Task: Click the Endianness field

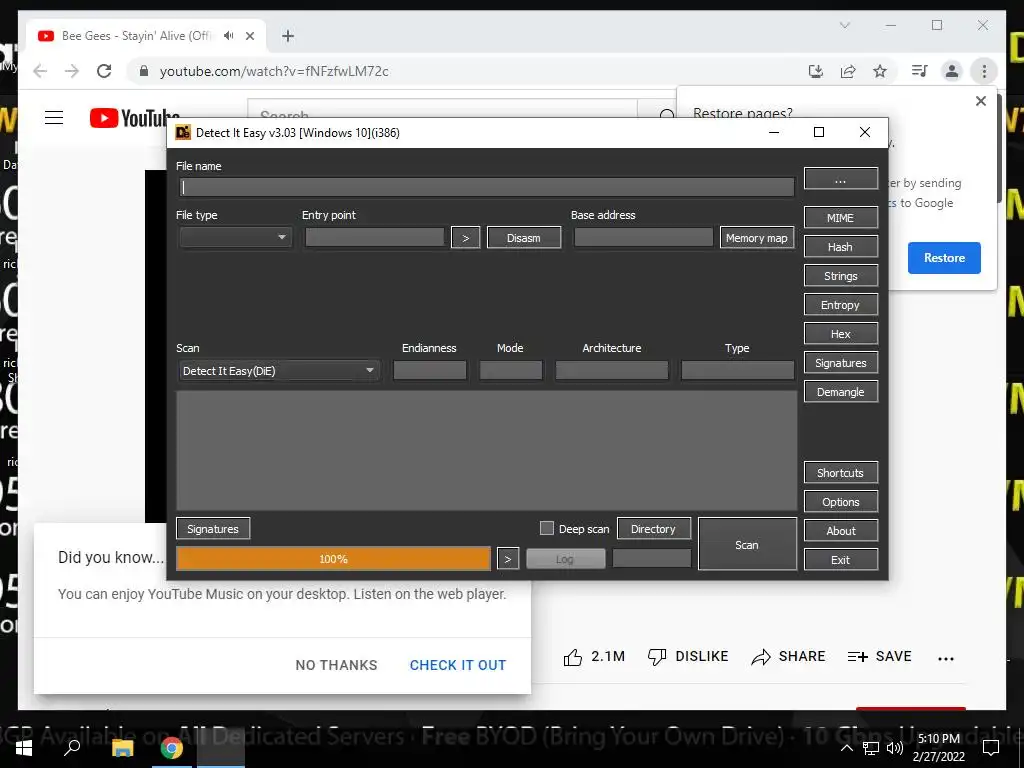Action: click(430, 370)
